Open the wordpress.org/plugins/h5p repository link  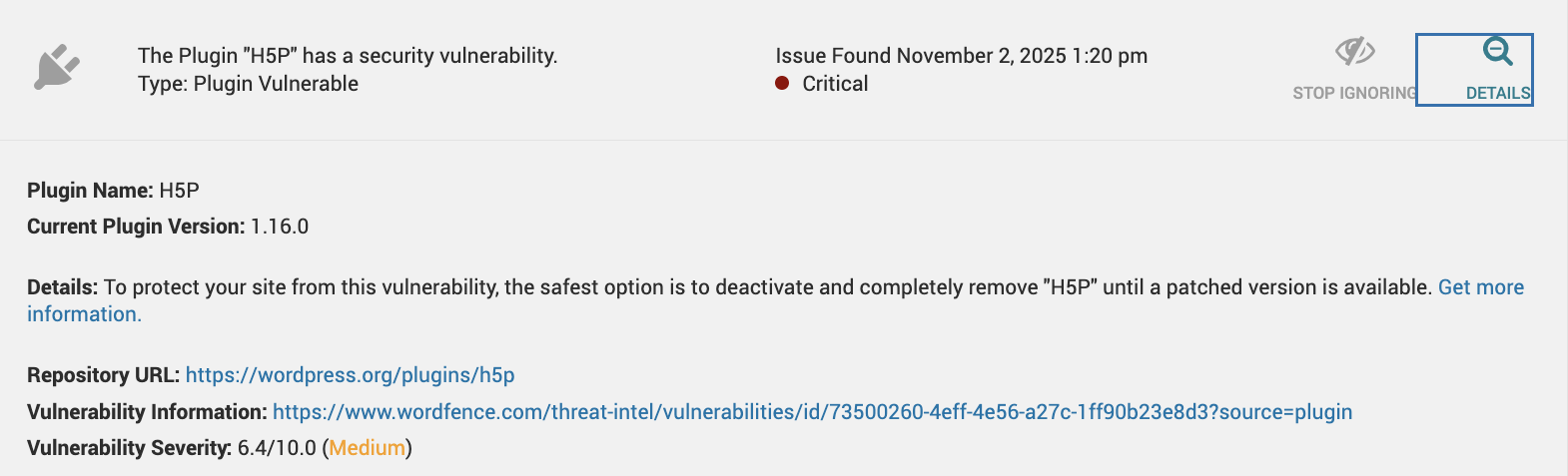pos(350,375)
